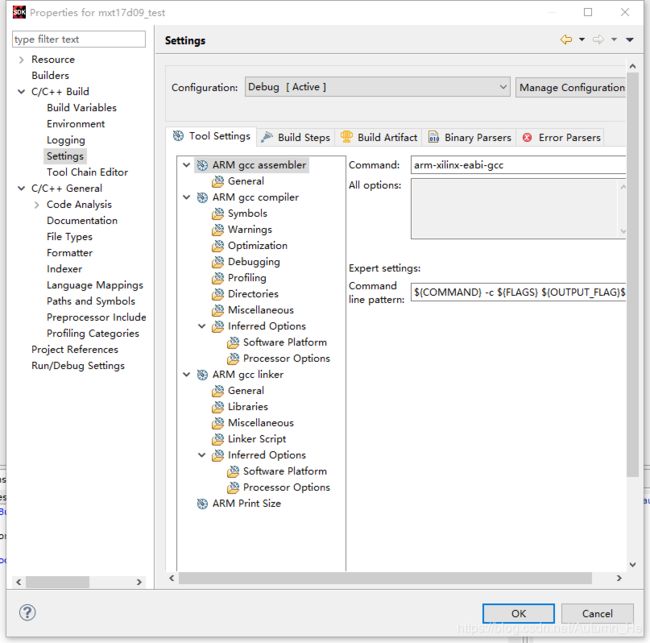Click the ARM gcc assembler tool icon
650x643 pixels.
[202, 165]
